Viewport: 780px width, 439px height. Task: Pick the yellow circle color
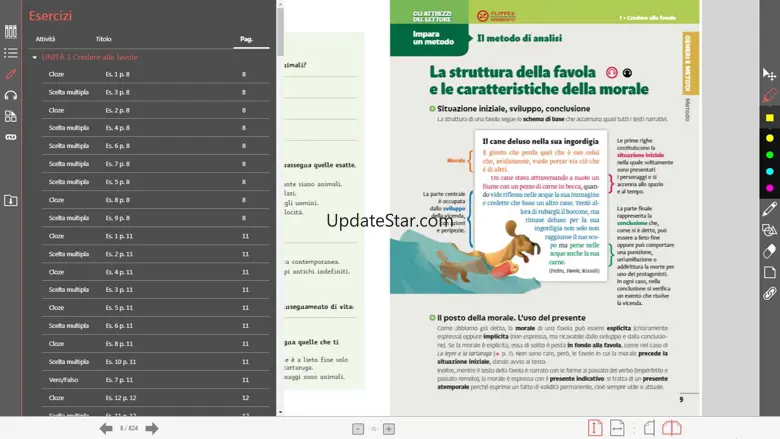pyautogui.click(x=770, y=138)
